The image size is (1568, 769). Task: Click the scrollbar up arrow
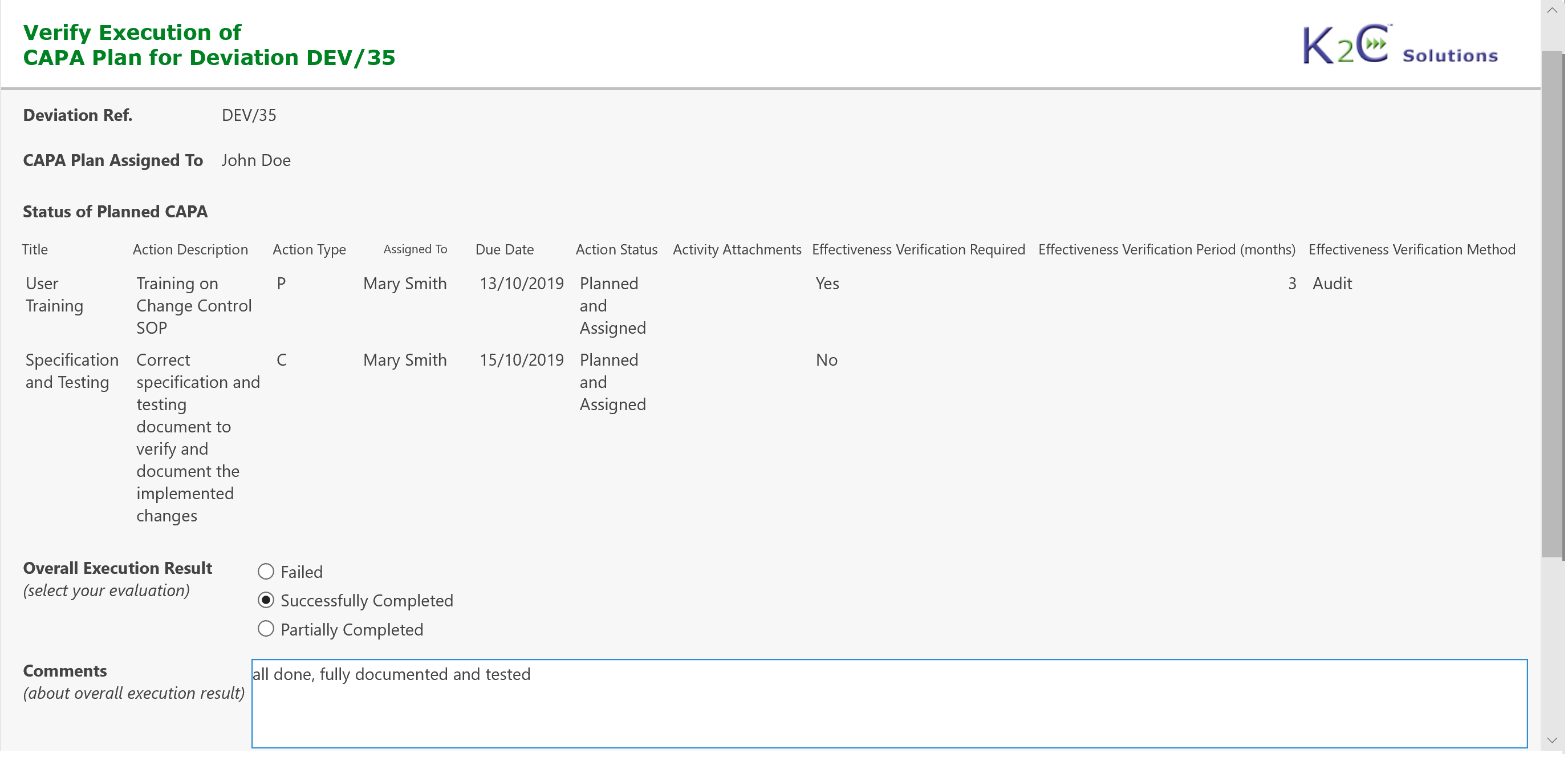[1552, 11]
